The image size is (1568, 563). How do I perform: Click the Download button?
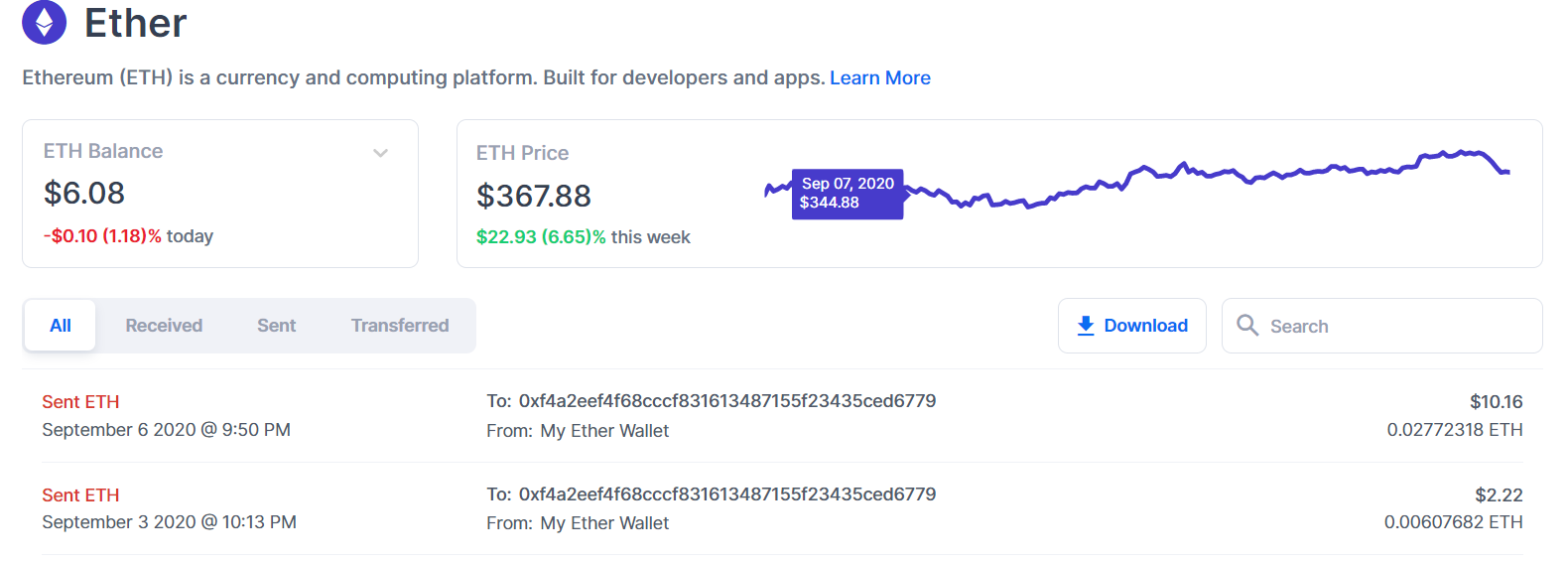pos(1131,326)
